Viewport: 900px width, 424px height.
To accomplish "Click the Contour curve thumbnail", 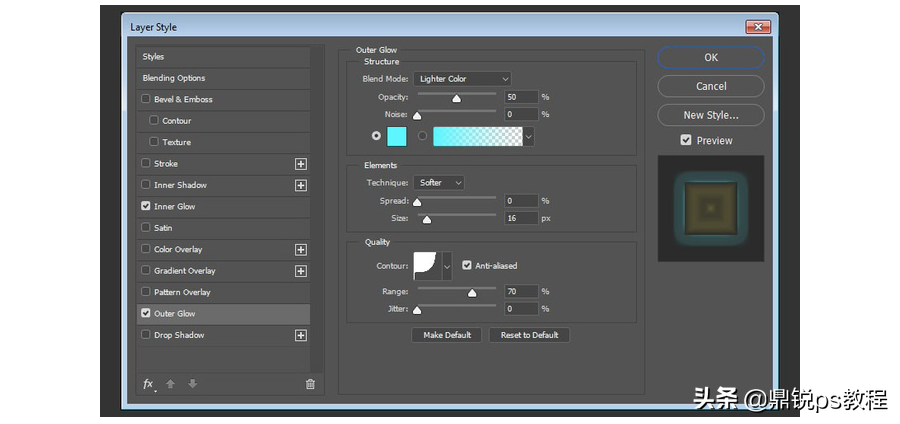I will tap(428, 266).
